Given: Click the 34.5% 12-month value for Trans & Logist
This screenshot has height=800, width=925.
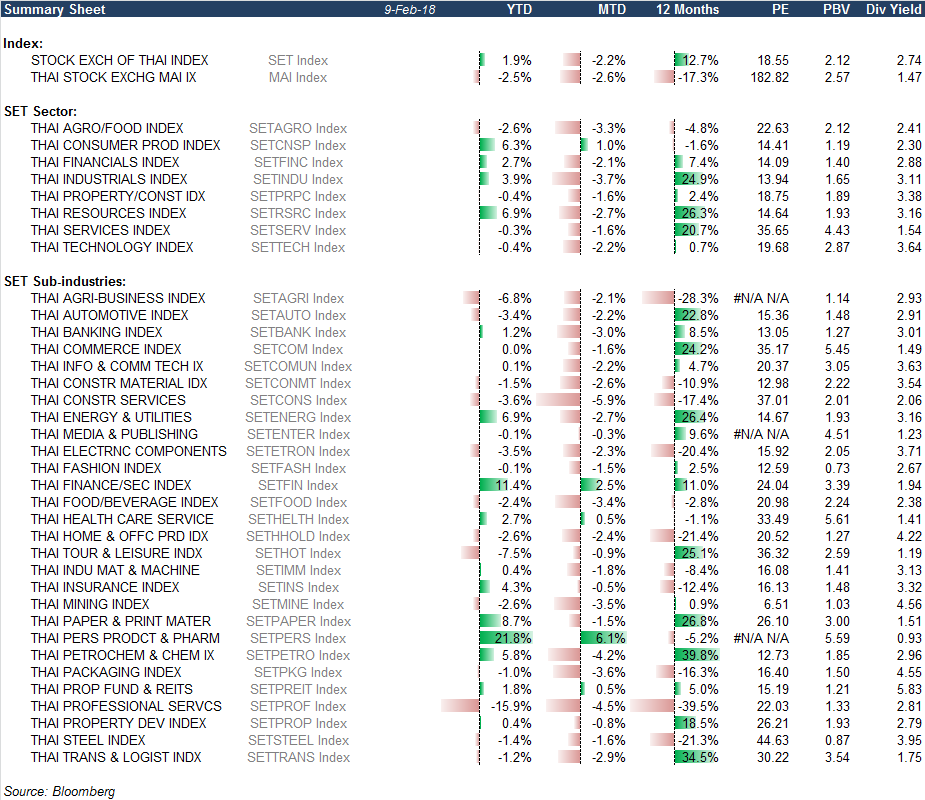Looking at the screenshot, I should (700, 758).
